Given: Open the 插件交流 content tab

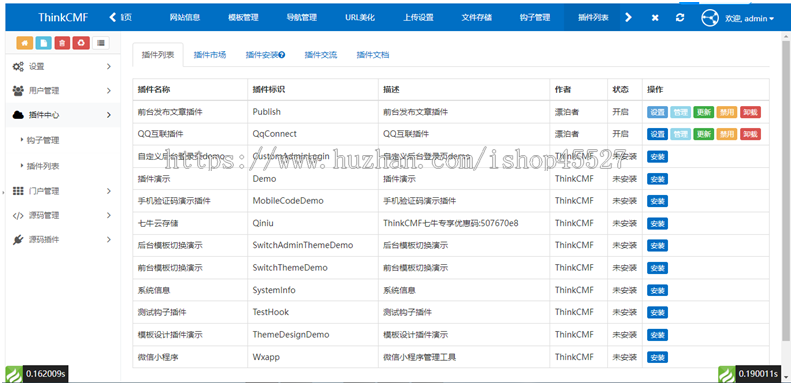Looking at the screenshot, I should (321, 55).
